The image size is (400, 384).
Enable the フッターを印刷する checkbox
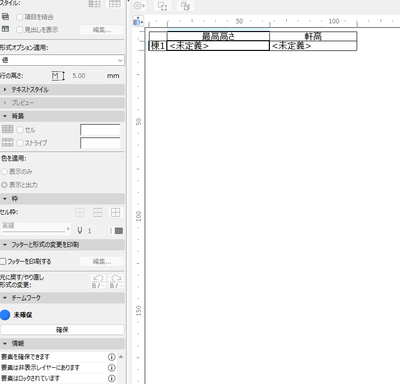point(3,262)
